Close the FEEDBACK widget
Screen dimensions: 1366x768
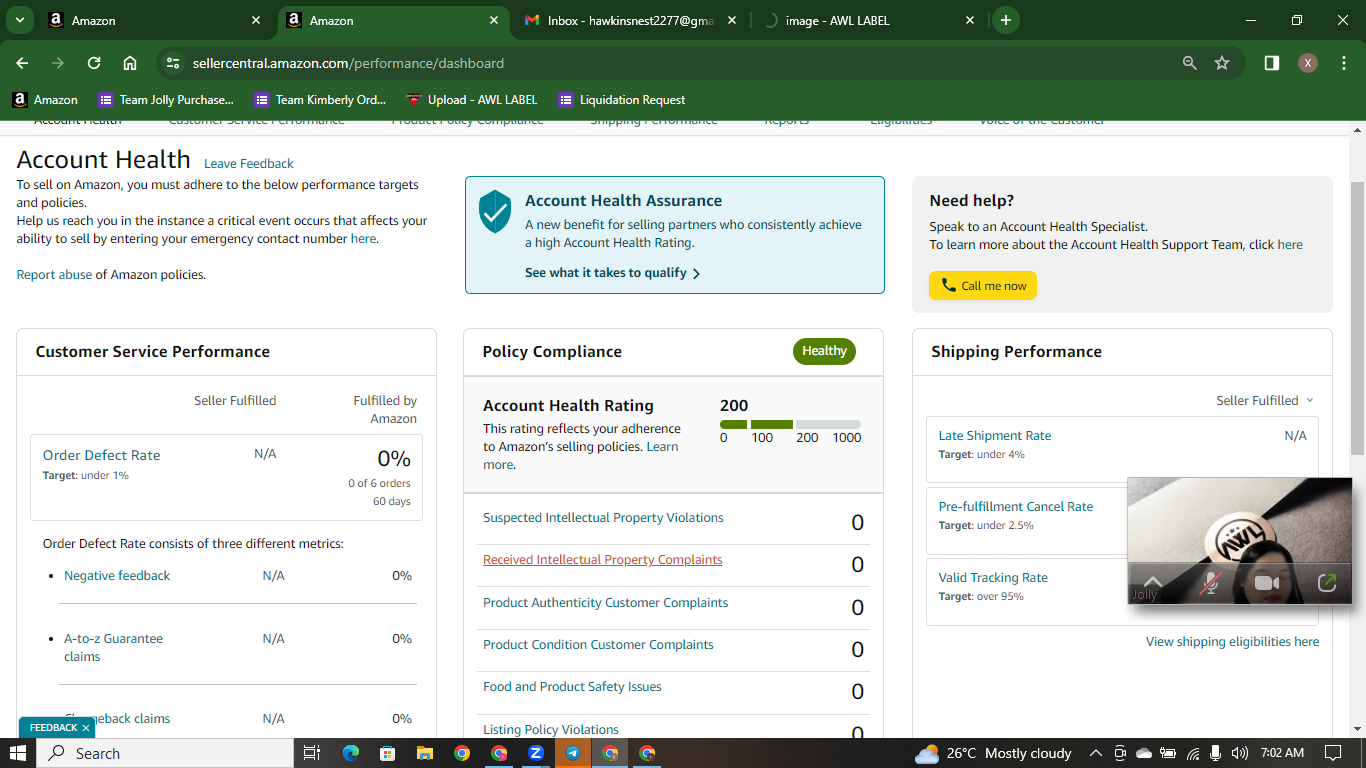click(86, 728)
